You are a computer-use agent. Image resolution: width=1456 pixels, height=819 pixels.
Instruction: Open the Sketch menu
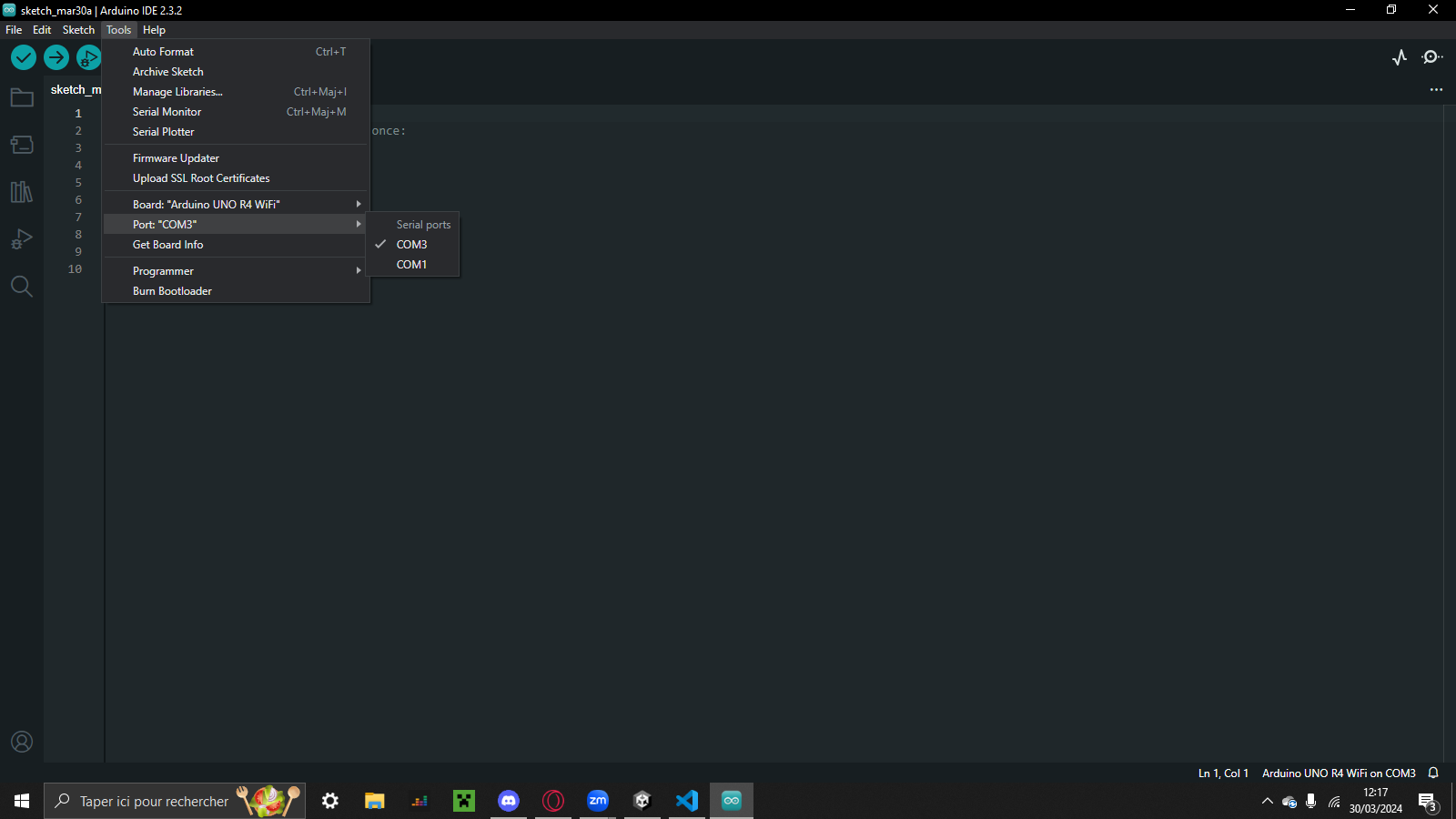pyautogui.click(x=78, y=30)
